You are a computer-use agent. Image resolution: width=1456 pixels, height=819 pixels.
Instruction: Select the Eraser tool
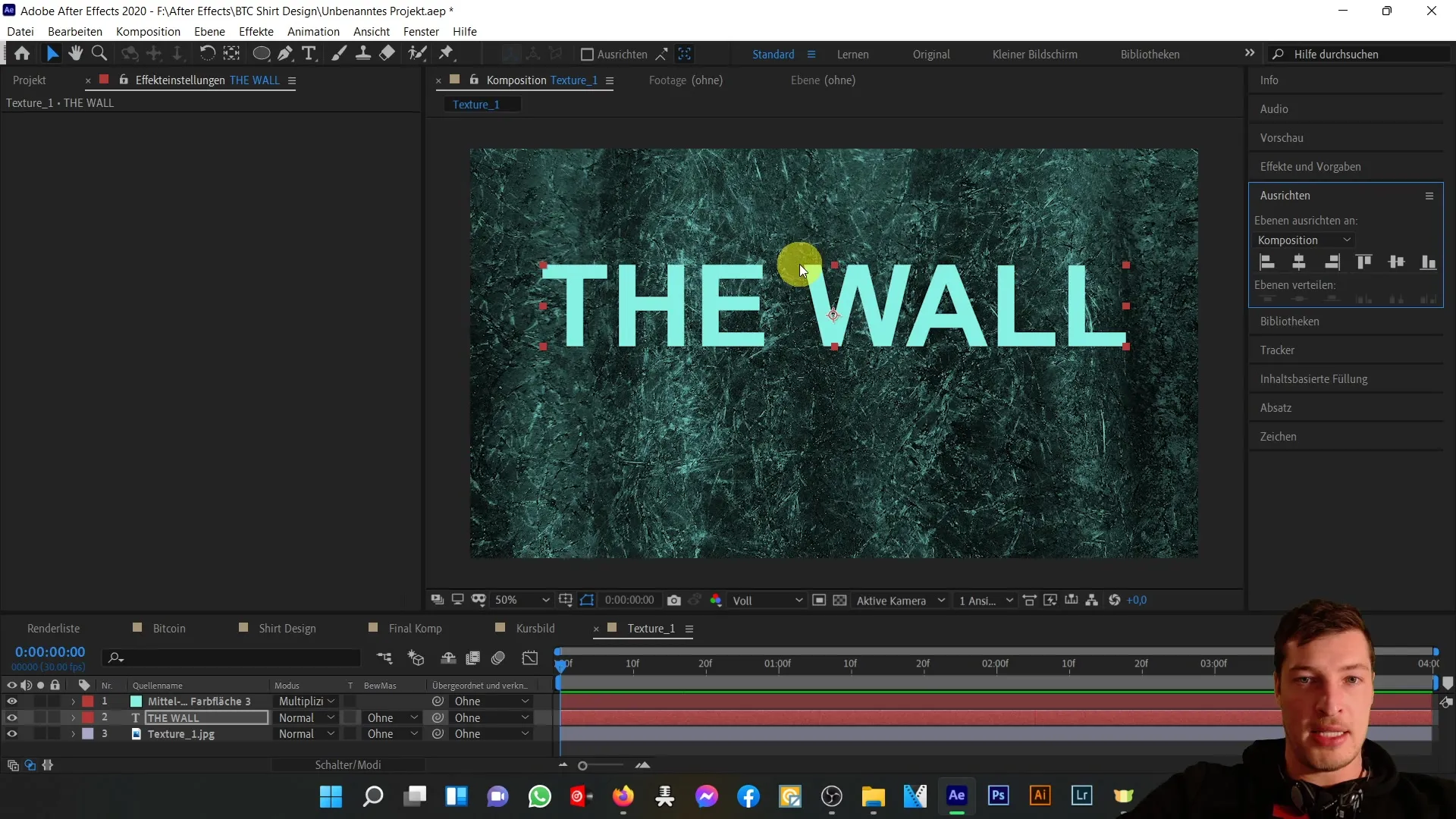tap(388, 54)
